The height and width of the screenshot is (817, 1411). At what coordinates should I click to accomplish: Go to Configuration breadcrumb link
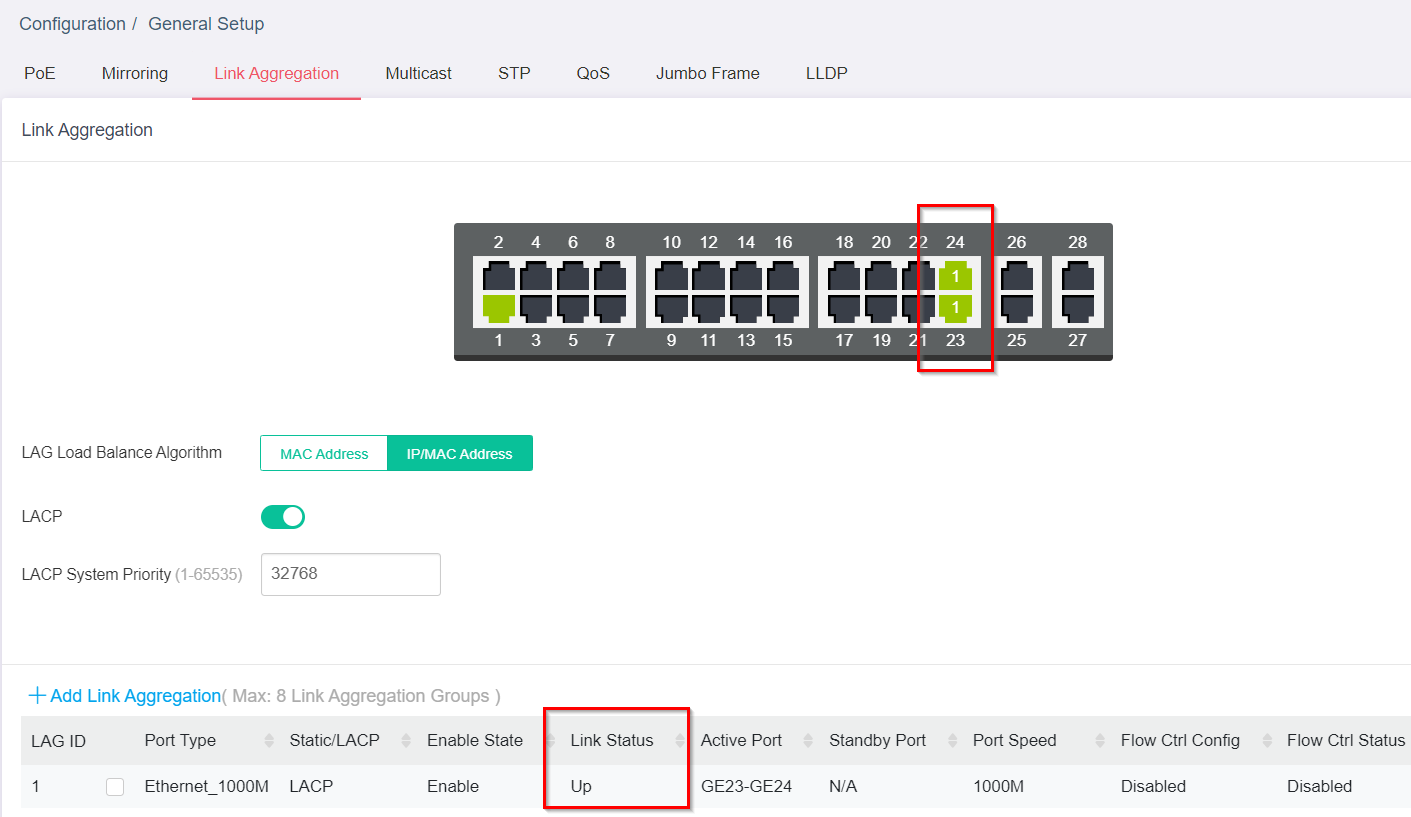(72, 24)
